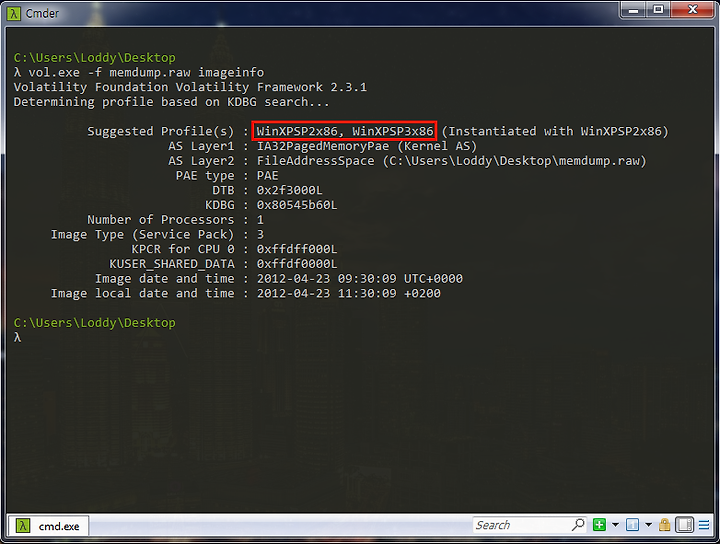The image size is (720, 544).
Task: Click the KDBG value 0x80545b60L
Action: [297, 205]
